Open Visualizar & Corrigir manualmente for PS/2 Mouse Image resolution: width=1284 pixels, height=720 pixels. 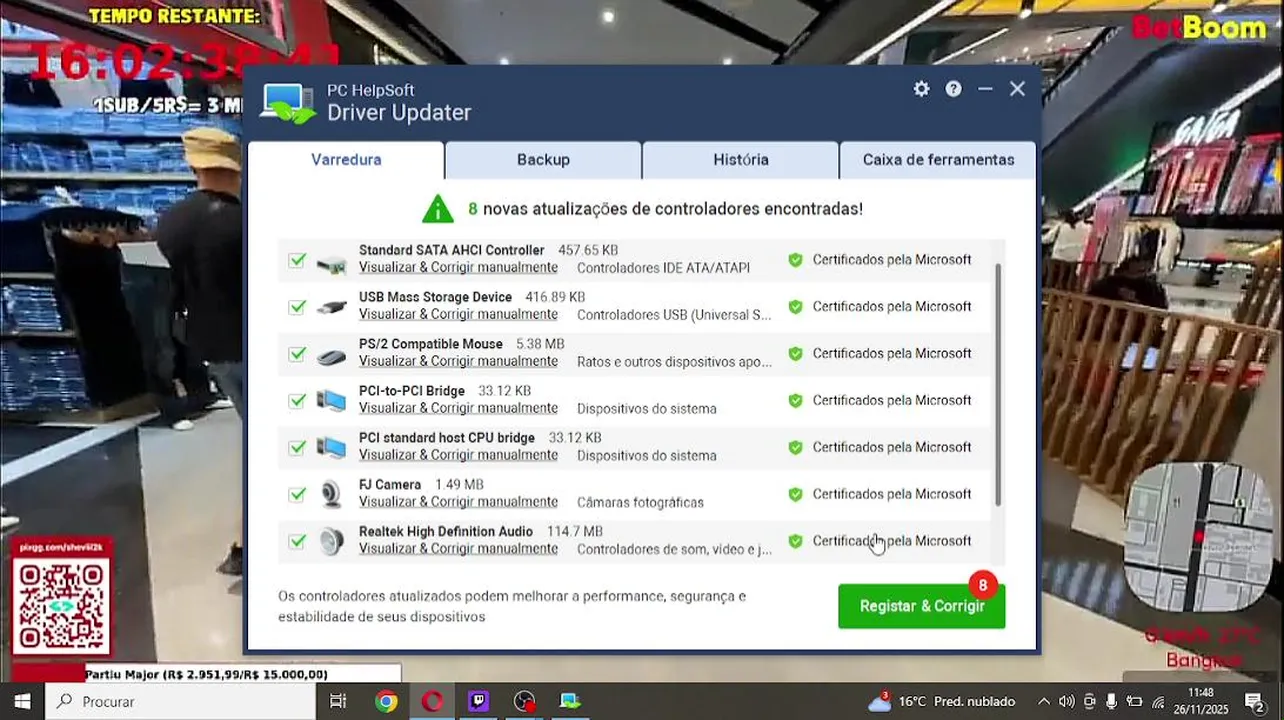[x=458, y=362]
